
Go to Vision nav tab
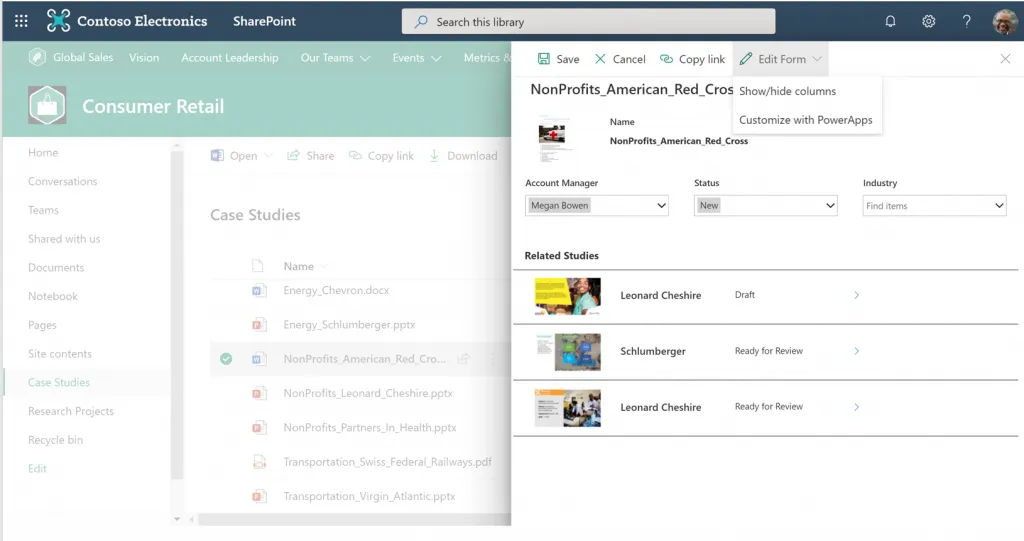144,57
